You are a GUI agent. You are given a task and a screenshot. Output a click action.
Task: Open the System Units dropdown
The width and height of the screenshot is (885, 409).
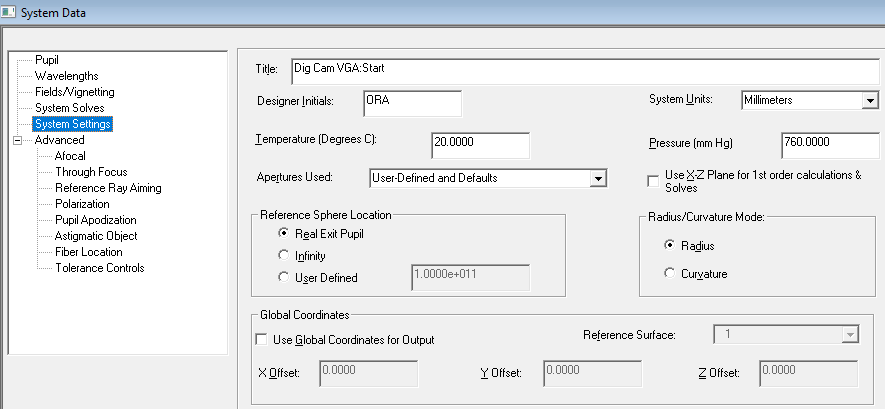pyautogui.click(x=869, y=101)
